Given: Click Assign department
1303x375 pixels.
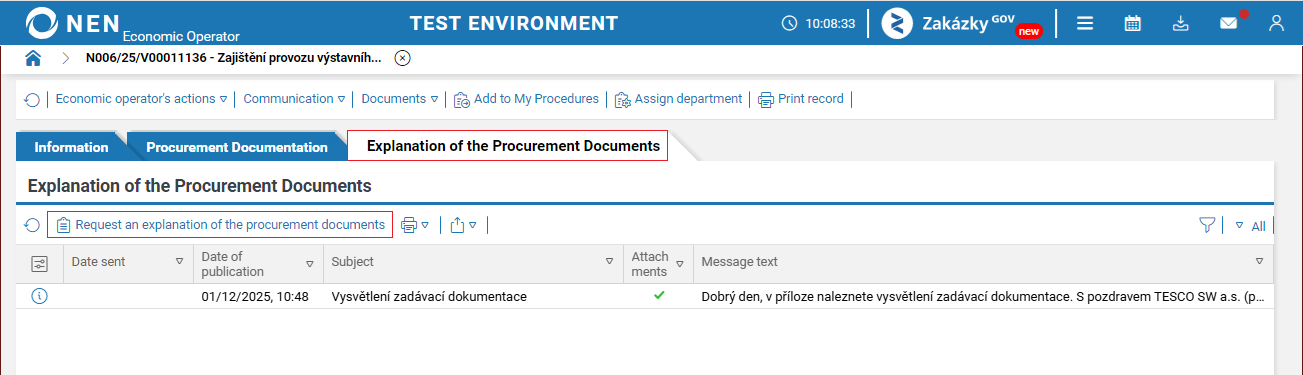Looking at the screenshot, I should point(678,99).
